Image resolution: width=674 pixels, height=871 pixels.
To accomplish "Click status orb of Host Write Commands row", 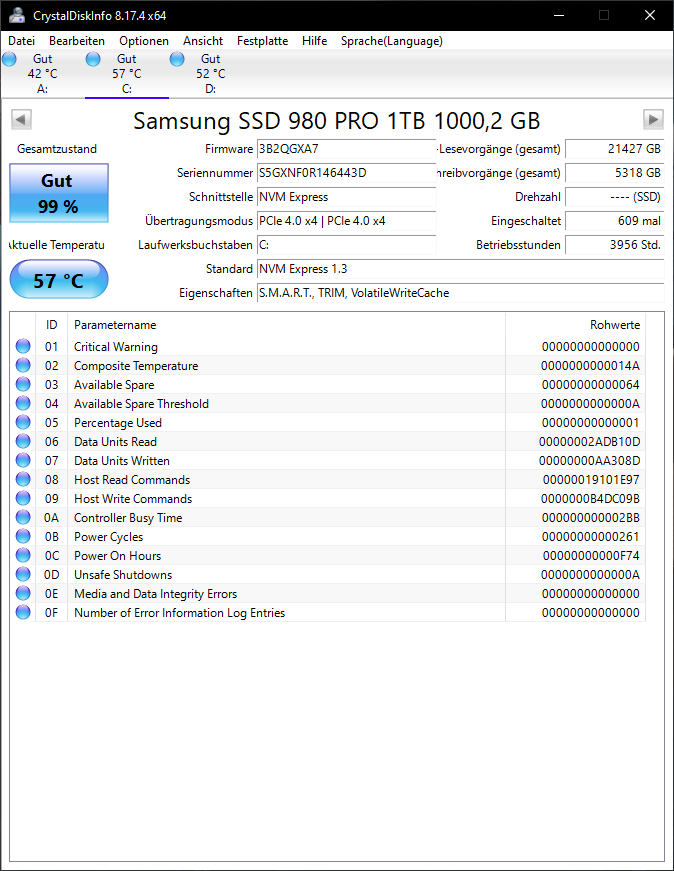I will coord(23,498).
